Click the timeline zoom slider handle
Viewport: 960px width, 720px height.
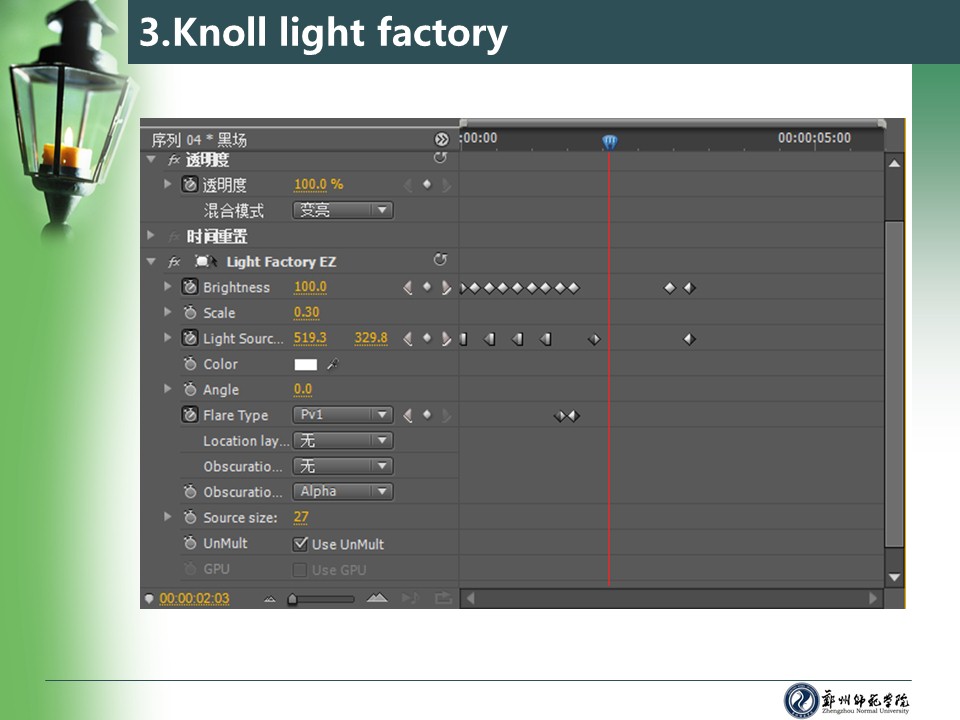[293, 599]
